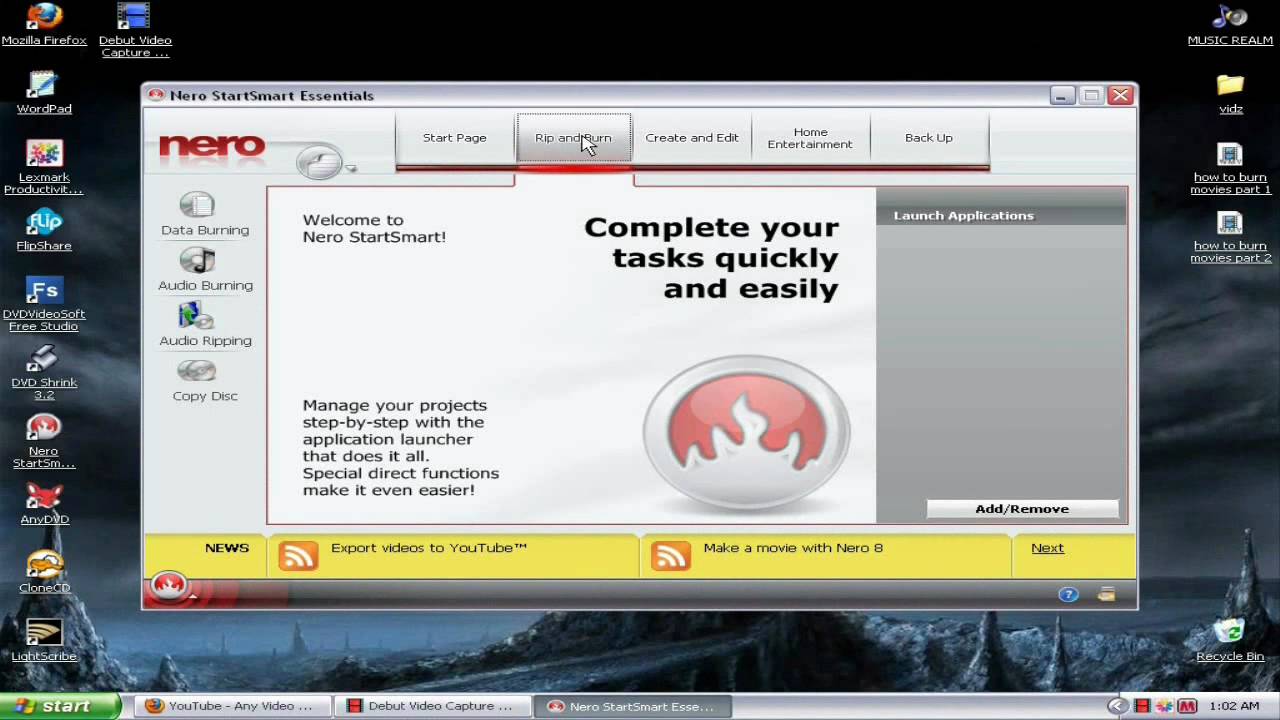Click the NEWS label in yellow bar
The width and height of the screenshot is (1280, 720).
pos(227,548)
